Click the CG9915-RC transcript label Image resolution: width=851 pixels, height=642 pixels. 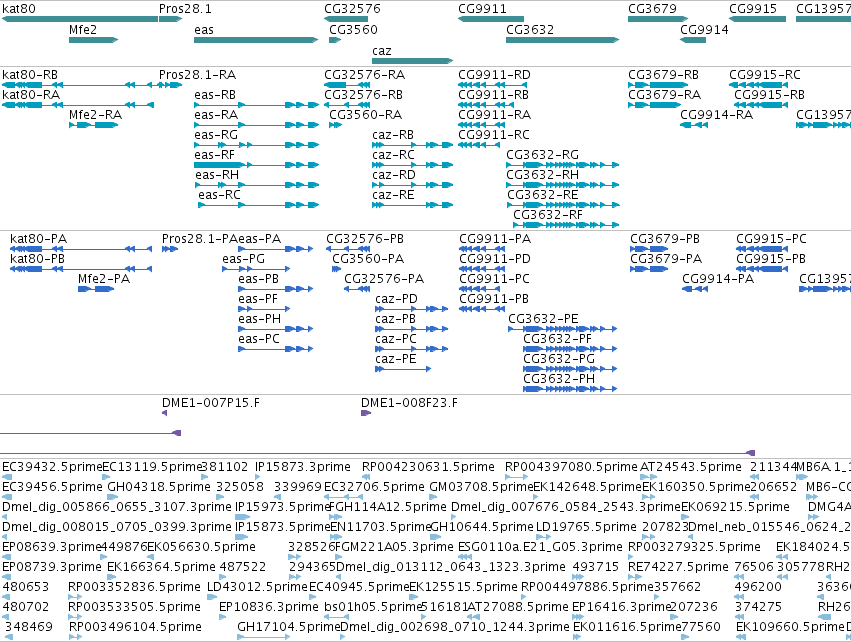tap(765, 75)
